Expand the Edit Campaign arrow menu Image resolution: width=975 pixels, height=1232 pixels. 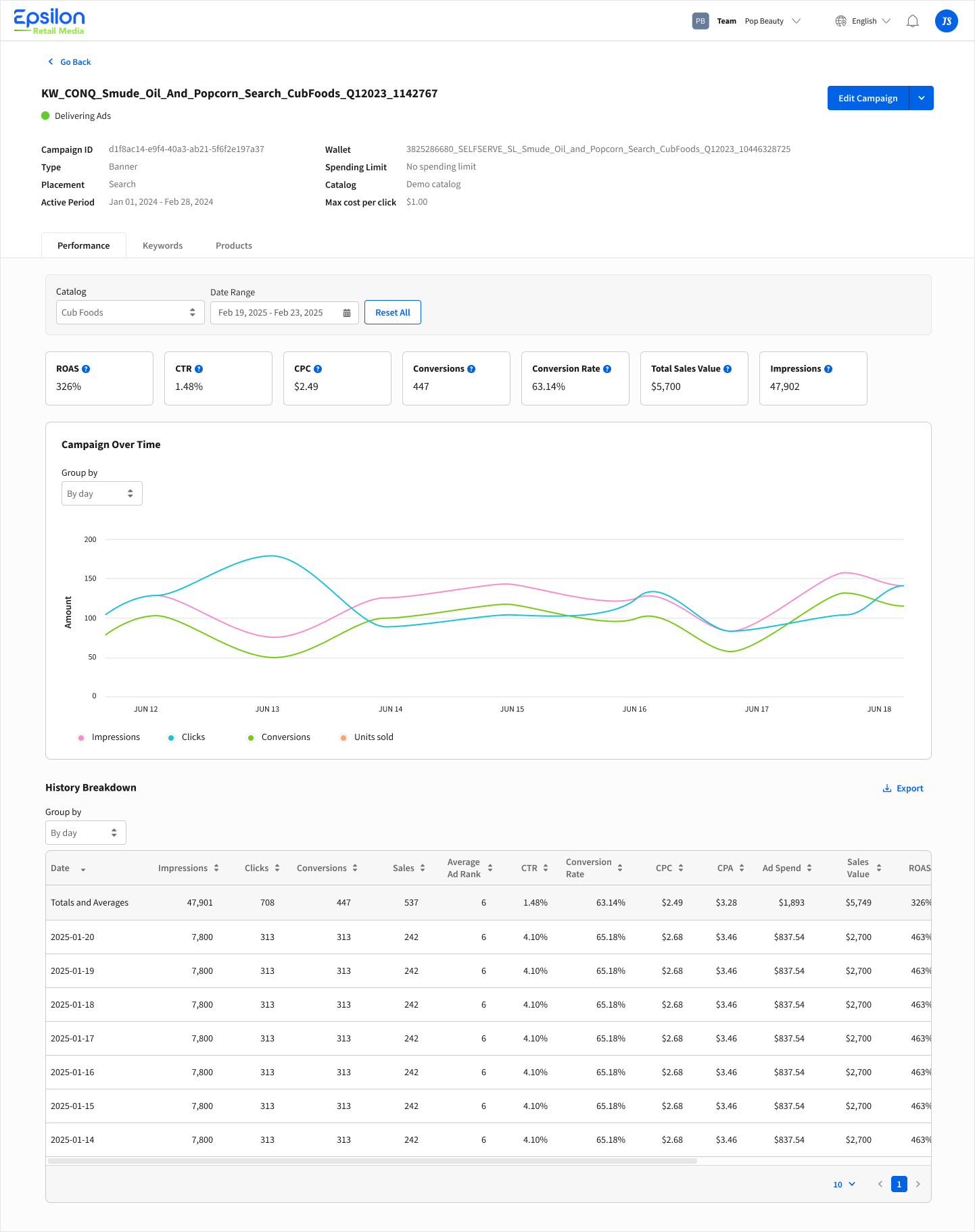pos(922,98)
